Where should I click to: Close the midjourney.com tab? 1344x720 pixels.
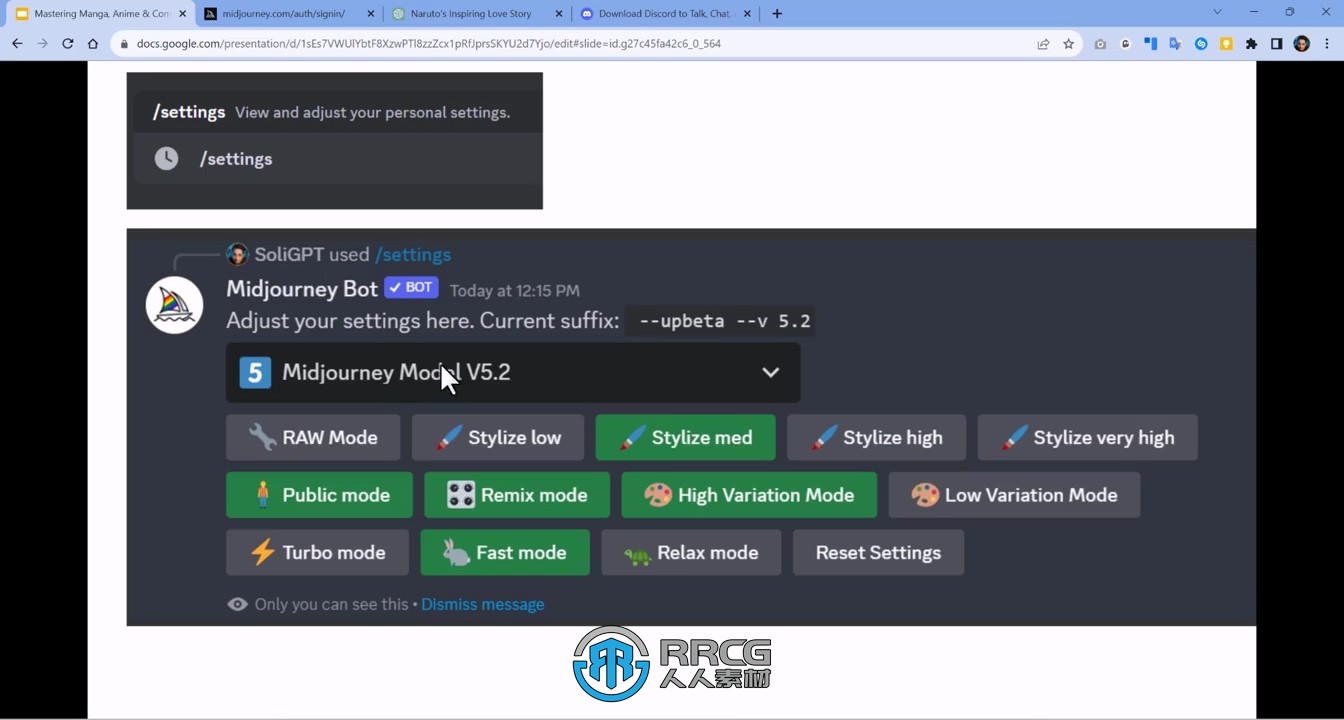(371, 14)
